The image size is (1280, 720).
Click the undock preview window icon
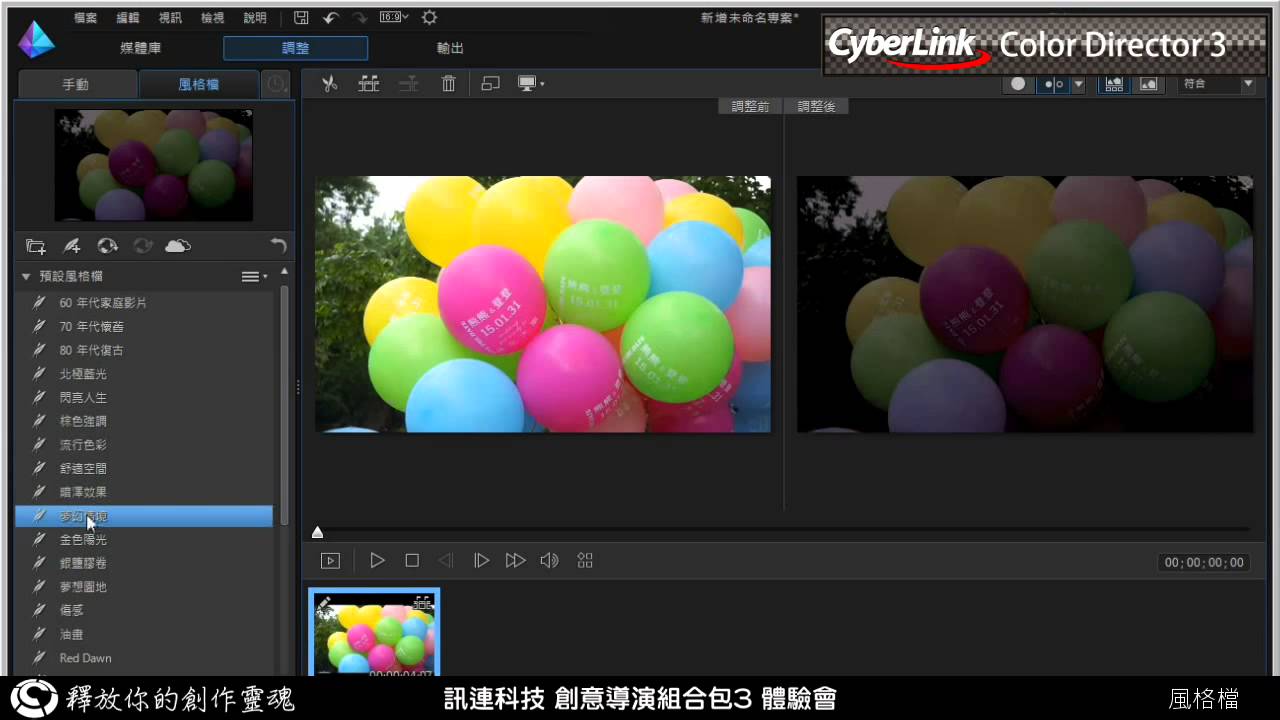[490, 84]
